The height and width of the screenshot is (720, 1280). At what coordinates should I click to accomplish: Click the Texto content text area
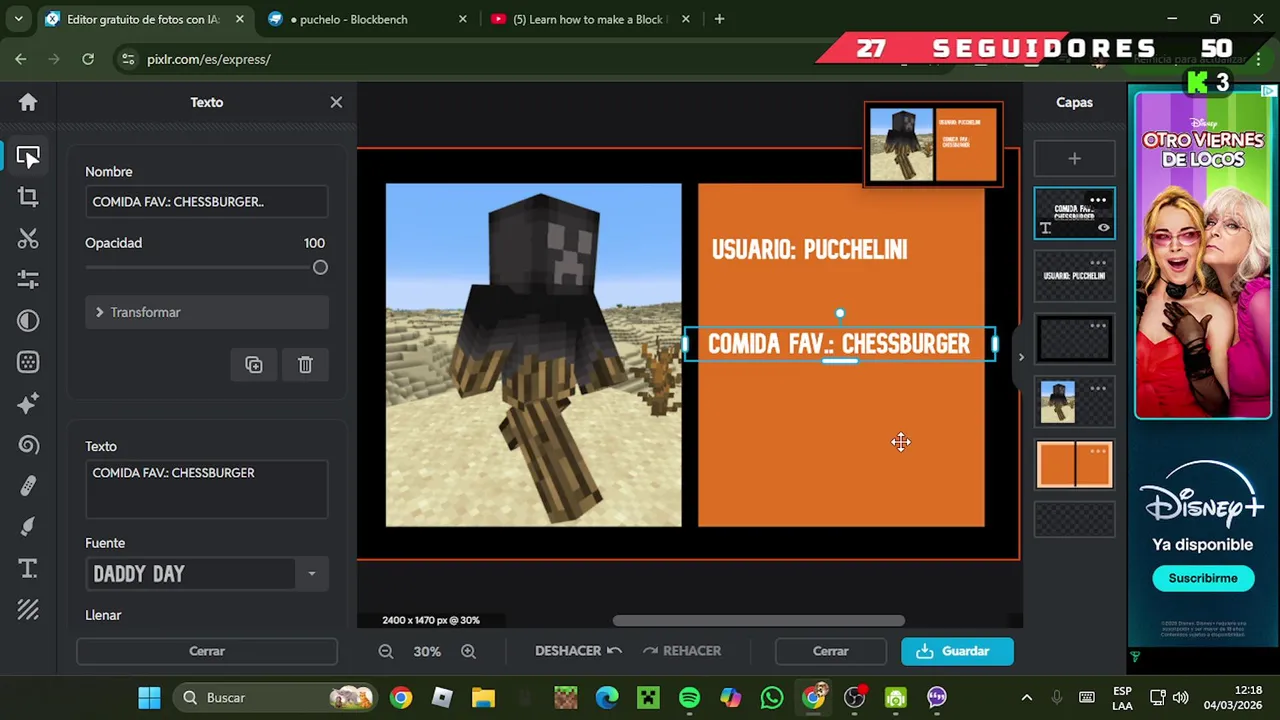coord(207,489)
